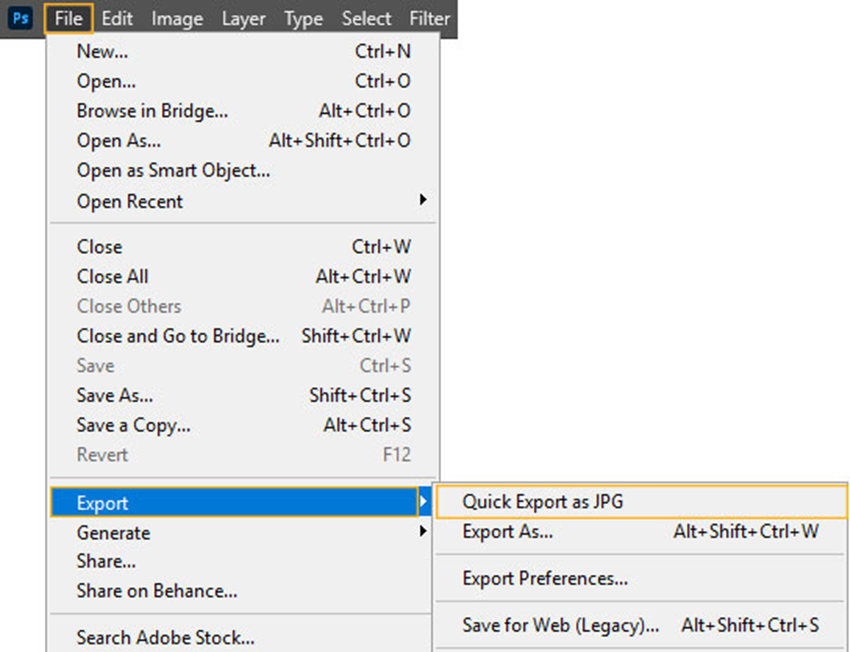Choose New... from the File menu
The image size is (850, 652).
[x=102, y=51]
